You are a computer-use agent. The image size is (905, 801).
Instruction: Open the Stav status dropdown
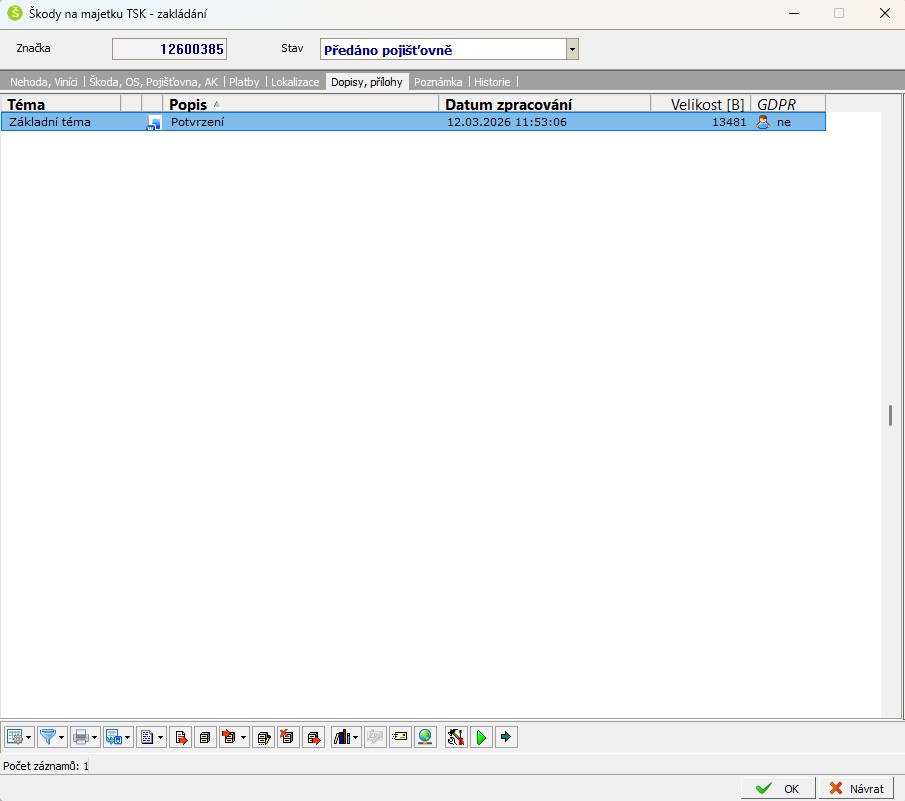pos(572,49)
